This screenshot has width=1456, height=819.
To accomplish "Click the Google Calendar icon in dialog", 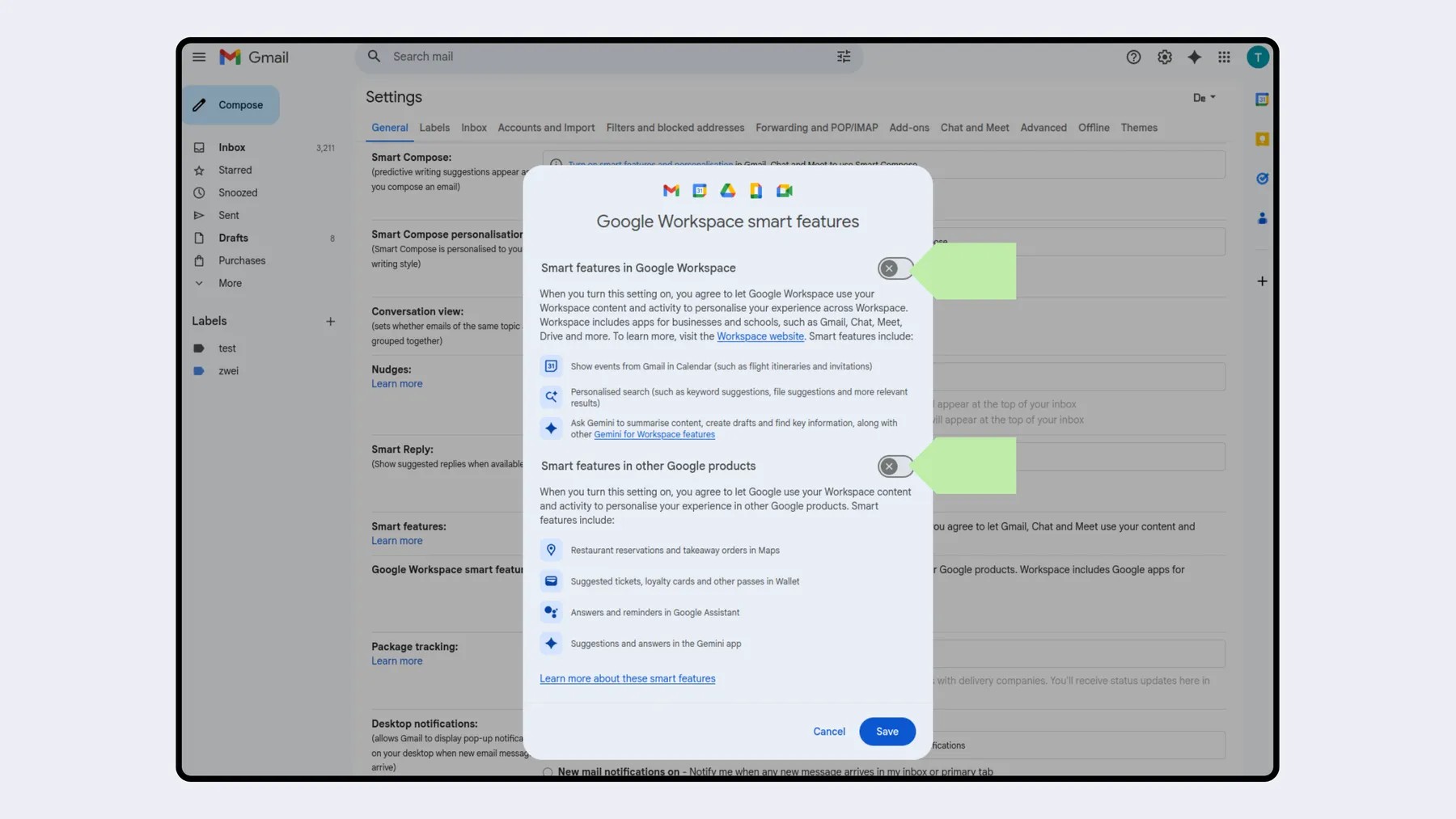I will click(x=700, y=191).
